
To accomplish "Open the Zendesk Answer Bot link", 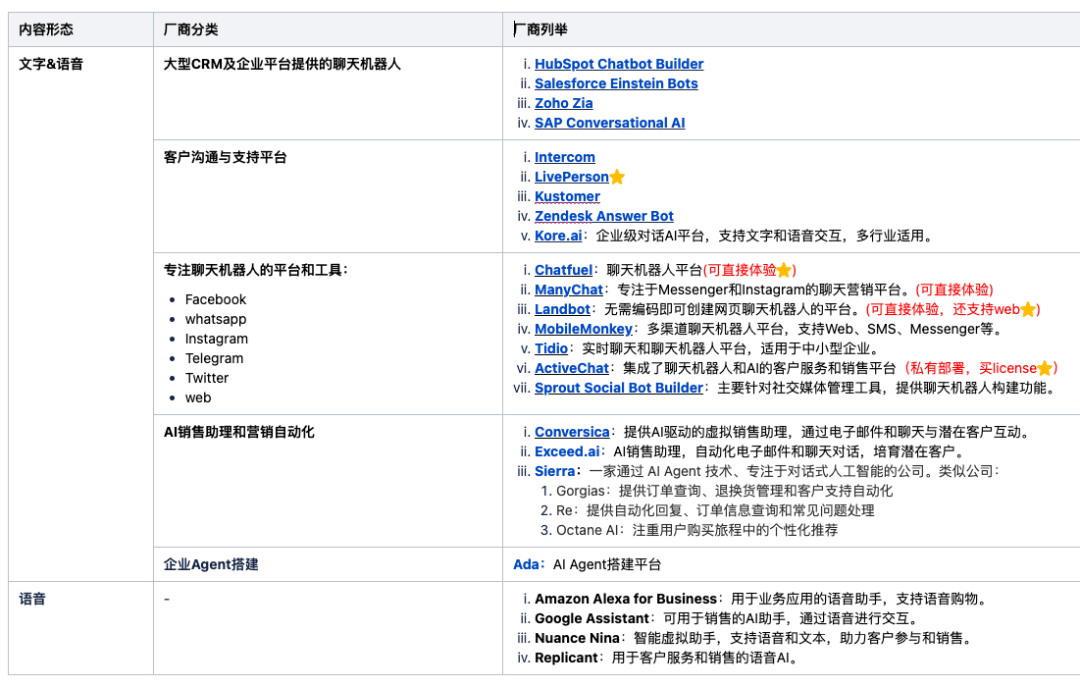I will (x=604, y=216).
